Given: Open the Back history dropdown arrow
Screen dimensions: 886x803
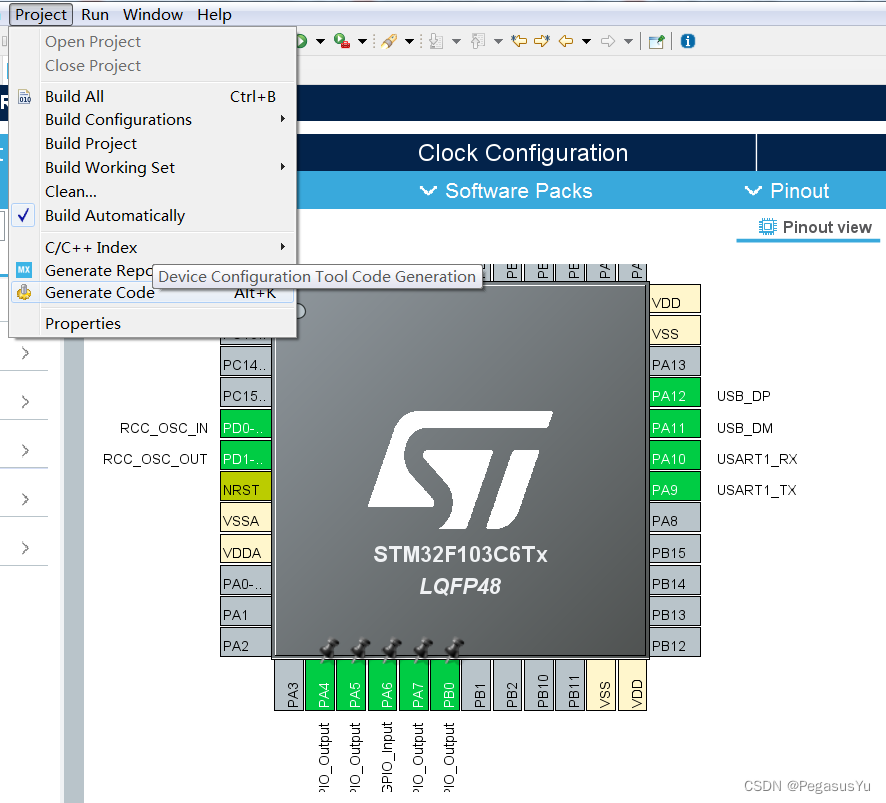Looking at the screenshot, I should (x=587, y=41).
